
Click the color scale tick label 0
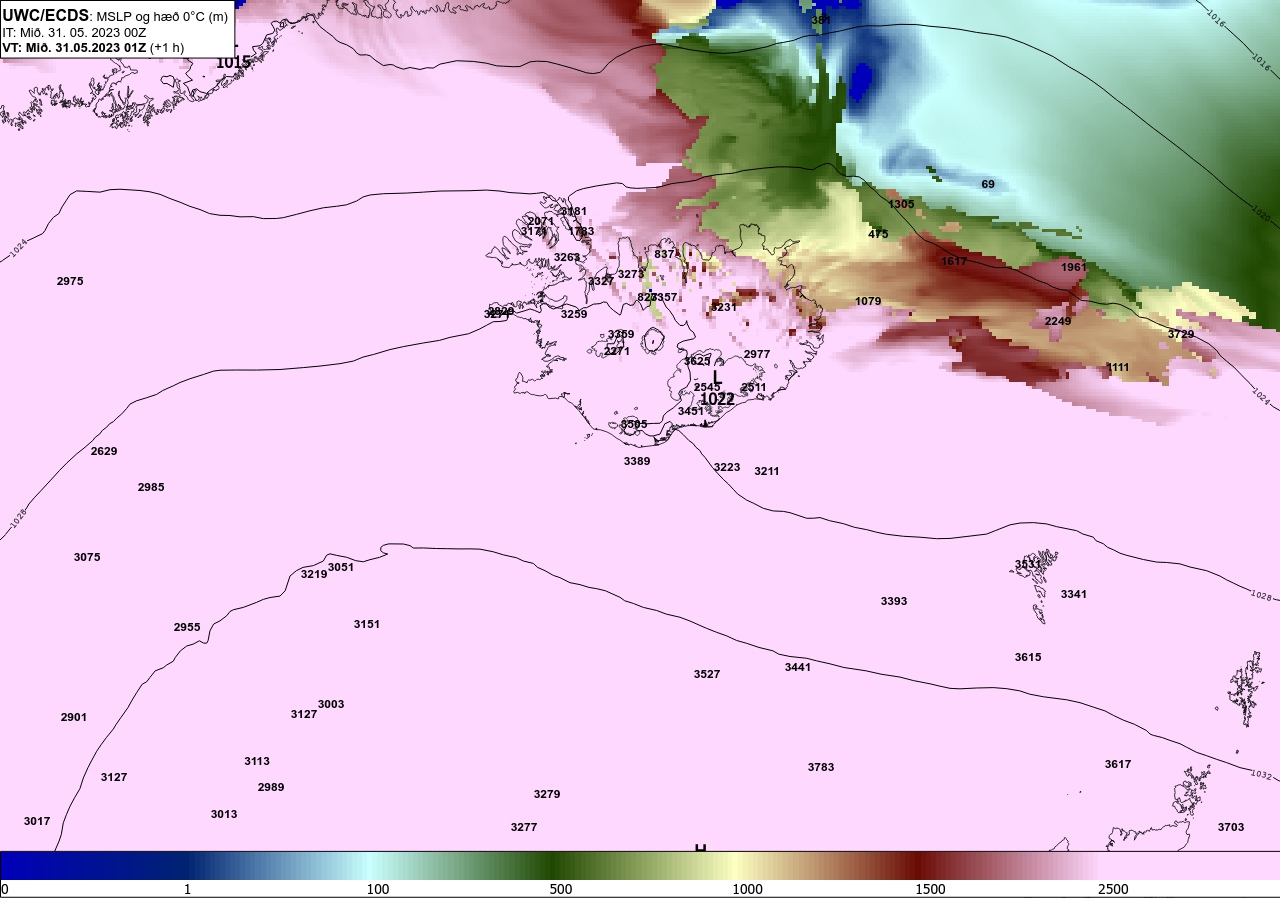click(x=5, y=889)
